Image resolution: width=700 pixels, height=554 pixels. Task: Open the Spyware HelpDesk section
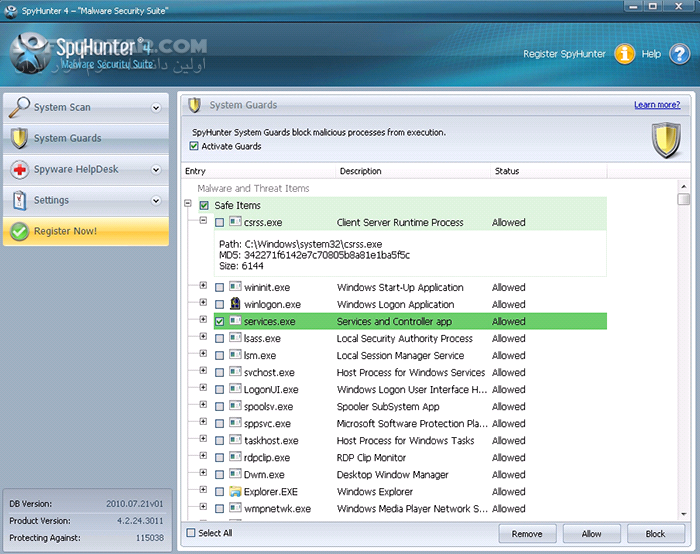pos(86,170)
